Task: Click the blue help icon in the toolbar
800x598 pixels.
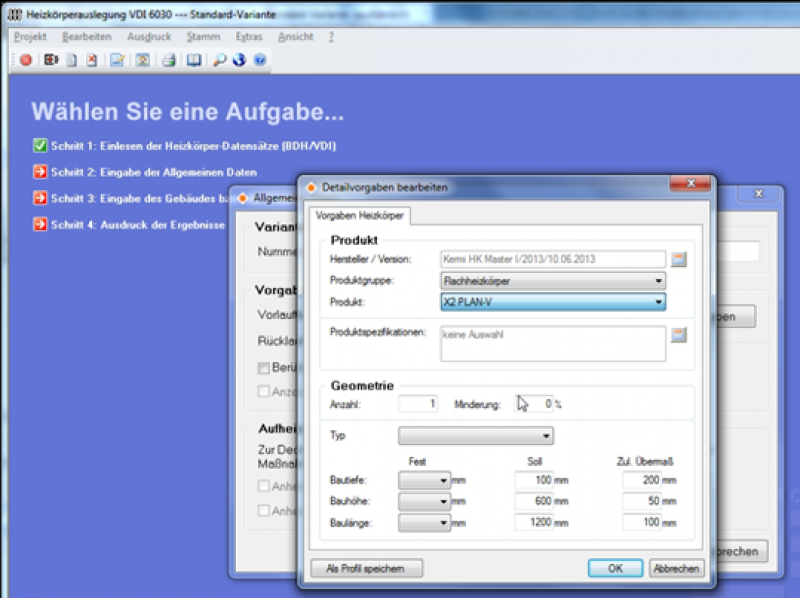Action: [260, 60]
